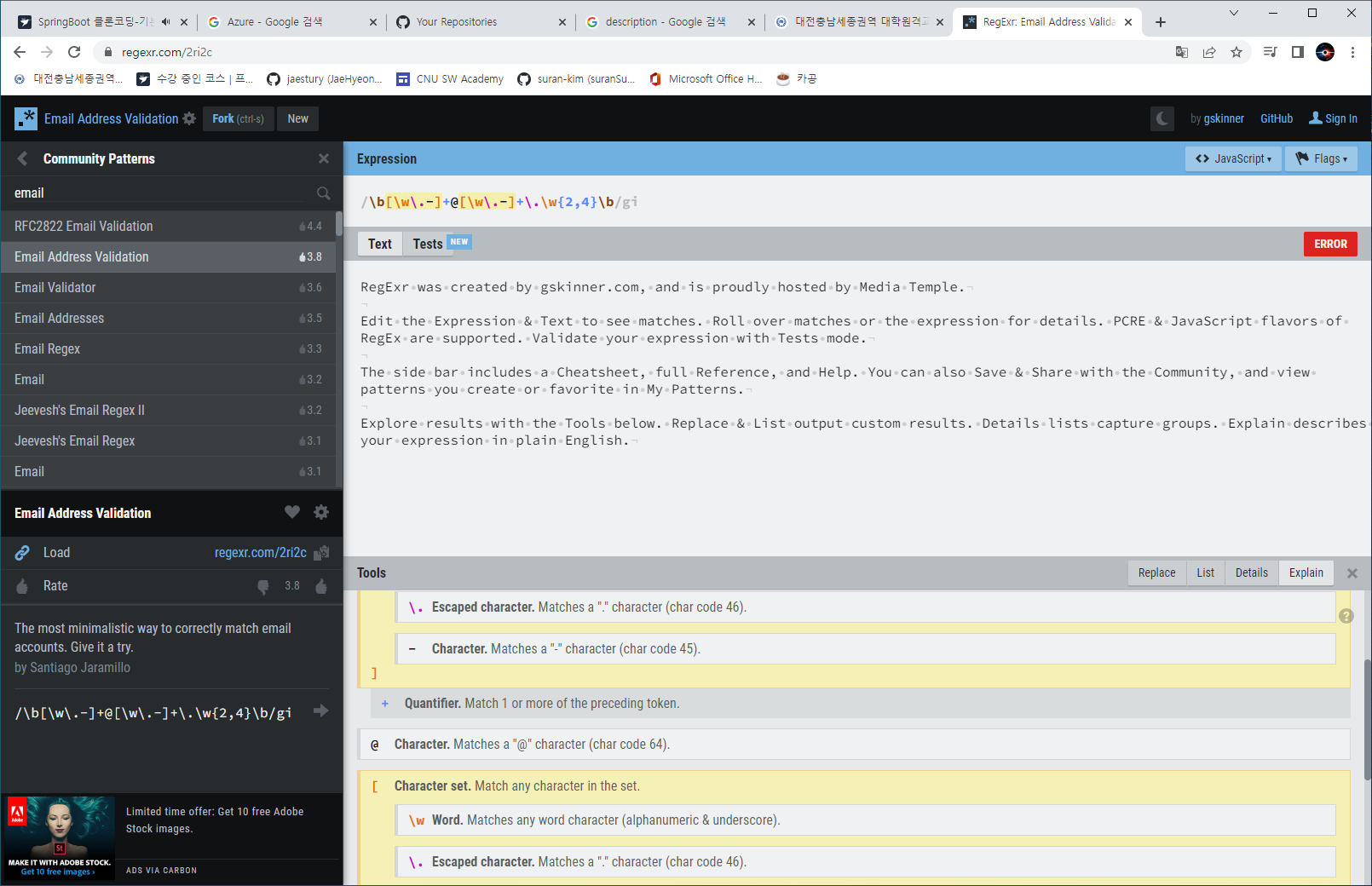Select Email Regex pattern rated 3.3
Image resolution: width=1372 pixels, height=886 pixels.
(x=168, y=348)
